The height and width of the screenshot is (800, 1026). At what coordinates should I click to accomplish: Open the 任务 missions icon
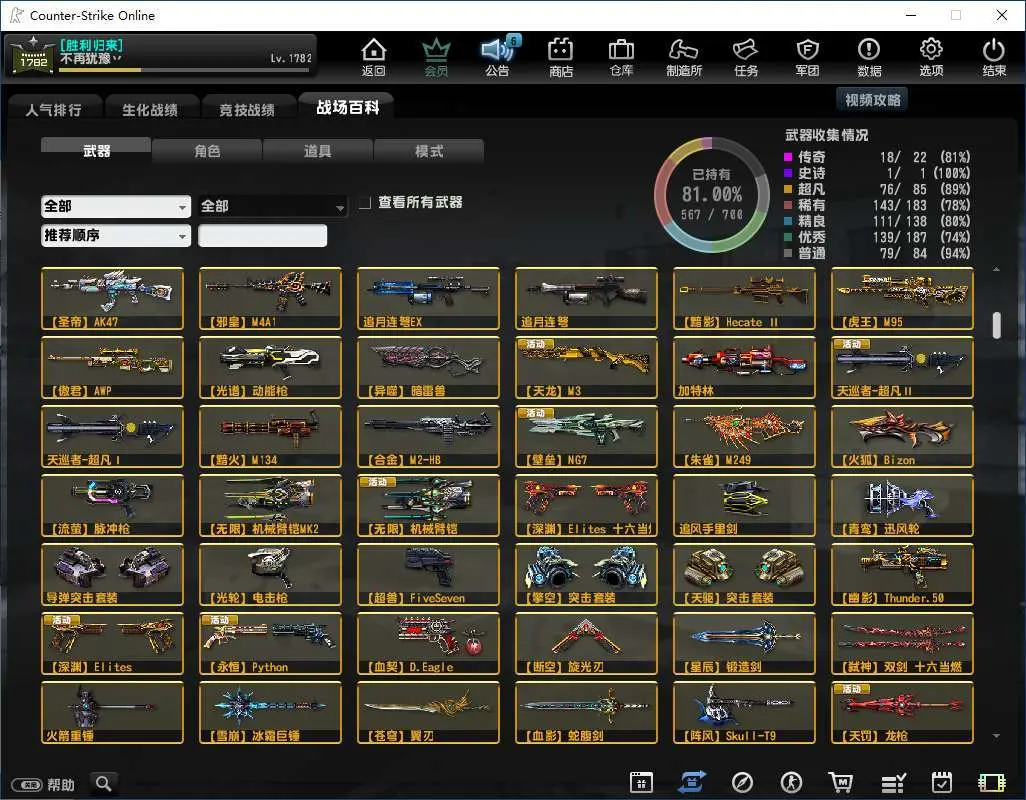click(x=746, y=56)
